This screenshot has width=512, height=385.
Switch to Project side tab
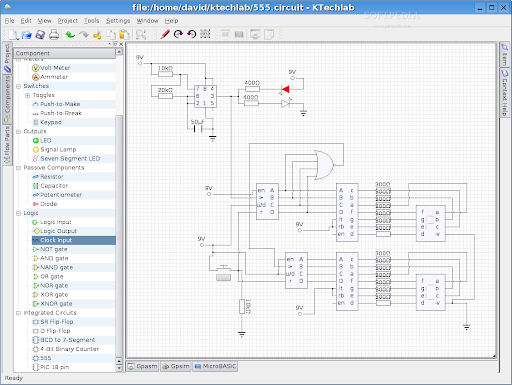point(7,58)
